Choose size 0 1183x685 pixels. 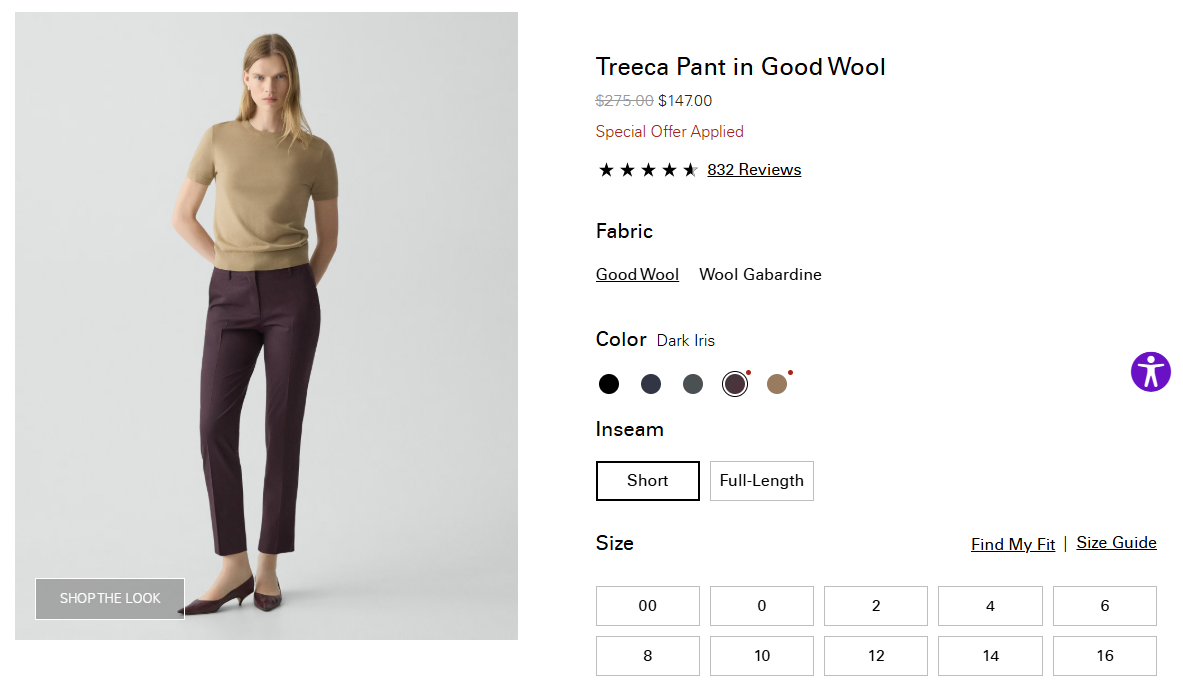tap(762, 606)
